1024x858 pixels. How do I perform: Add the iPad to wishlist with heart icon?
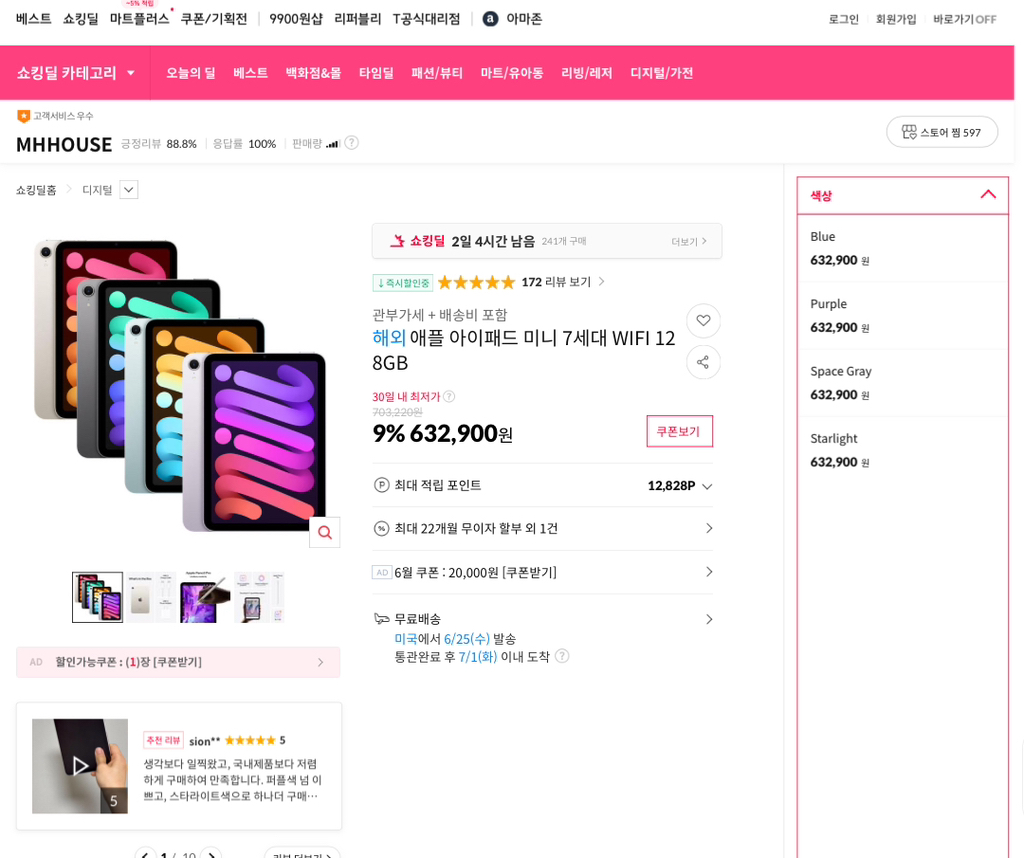click(703, 320)
